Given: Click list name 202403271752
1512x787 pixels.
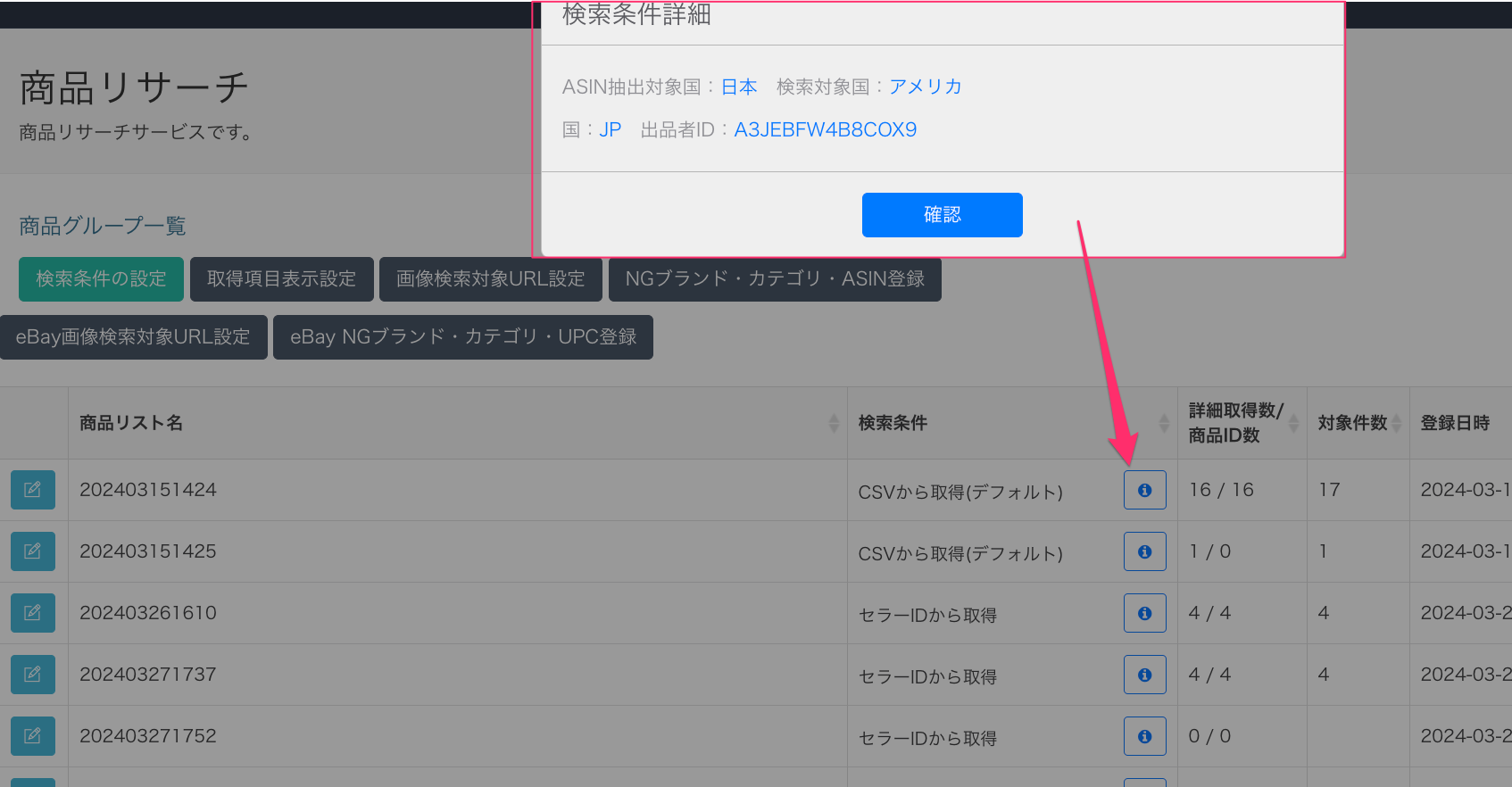Looking at the screenshot, I should pos(148,736).
